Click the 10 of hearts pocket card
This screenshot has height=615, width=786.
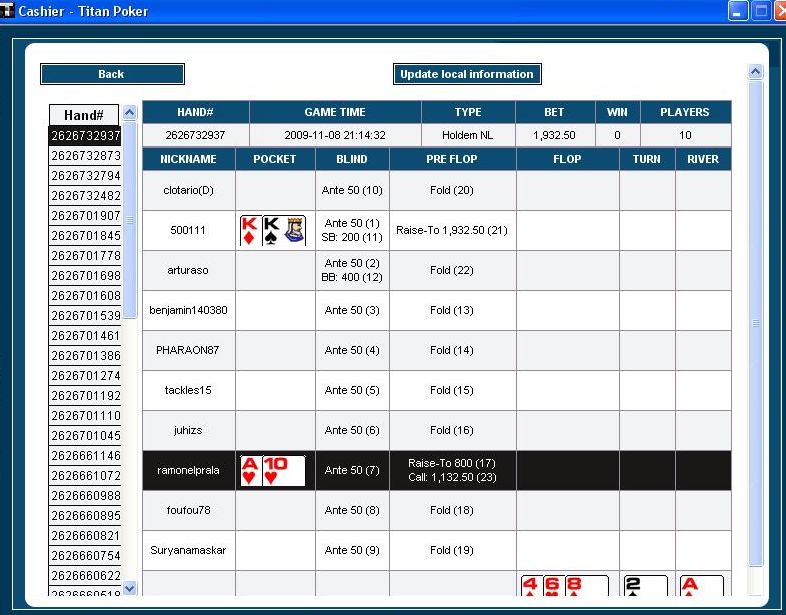[284, 471]
